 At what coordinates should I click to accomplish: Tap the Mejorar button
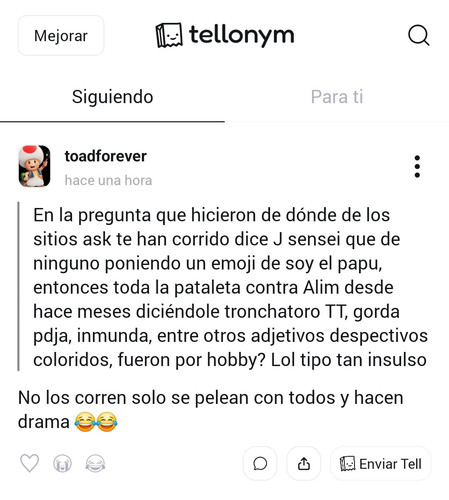click(61, 35)
